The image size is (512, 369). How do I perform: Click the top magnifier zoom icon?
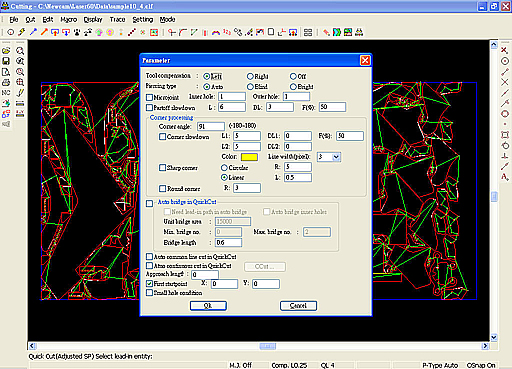20,51
